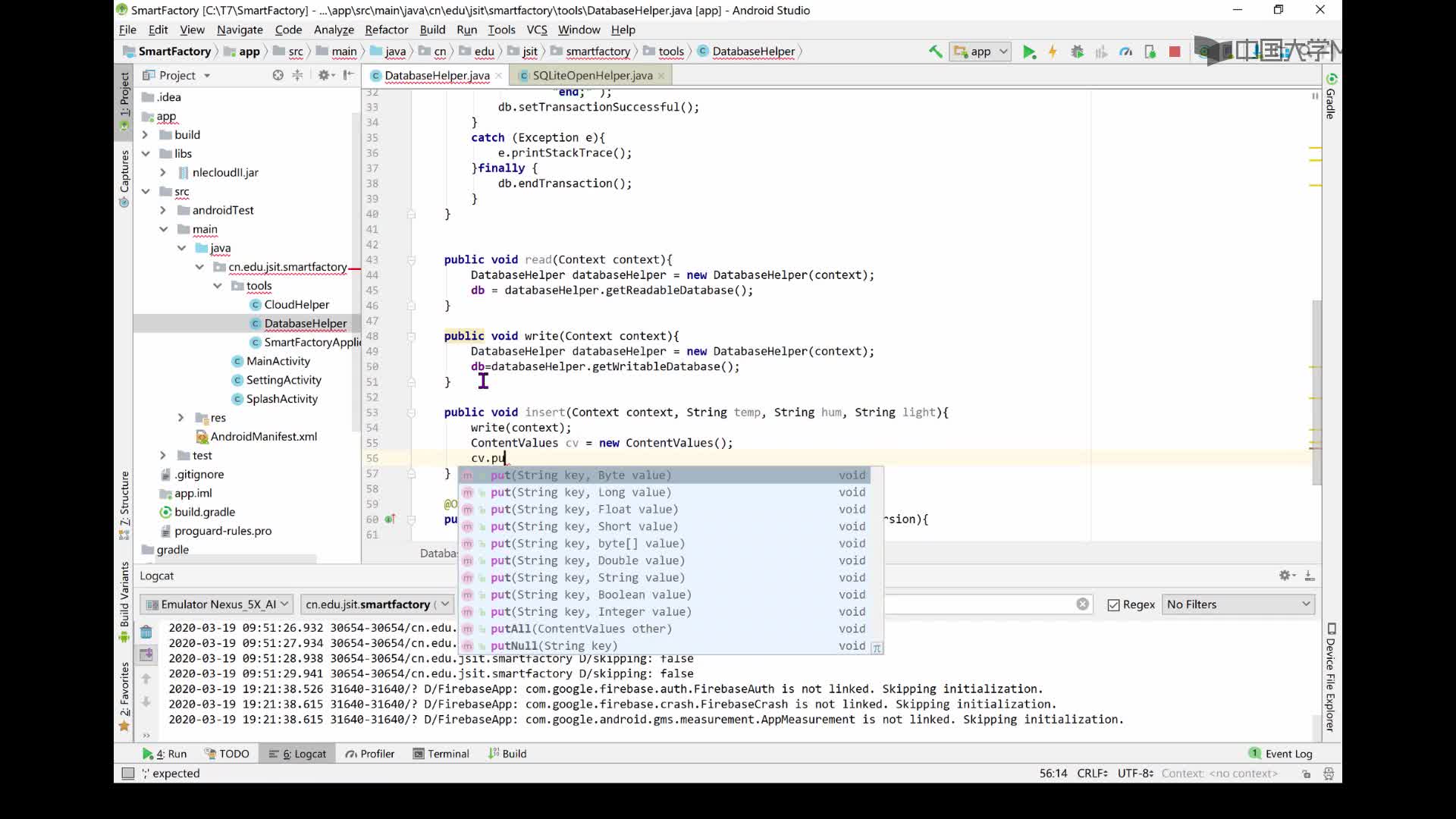Click the Run with Coverage icon
The height and width of the screenshot is (819, 1456).
click(1101, 52)
